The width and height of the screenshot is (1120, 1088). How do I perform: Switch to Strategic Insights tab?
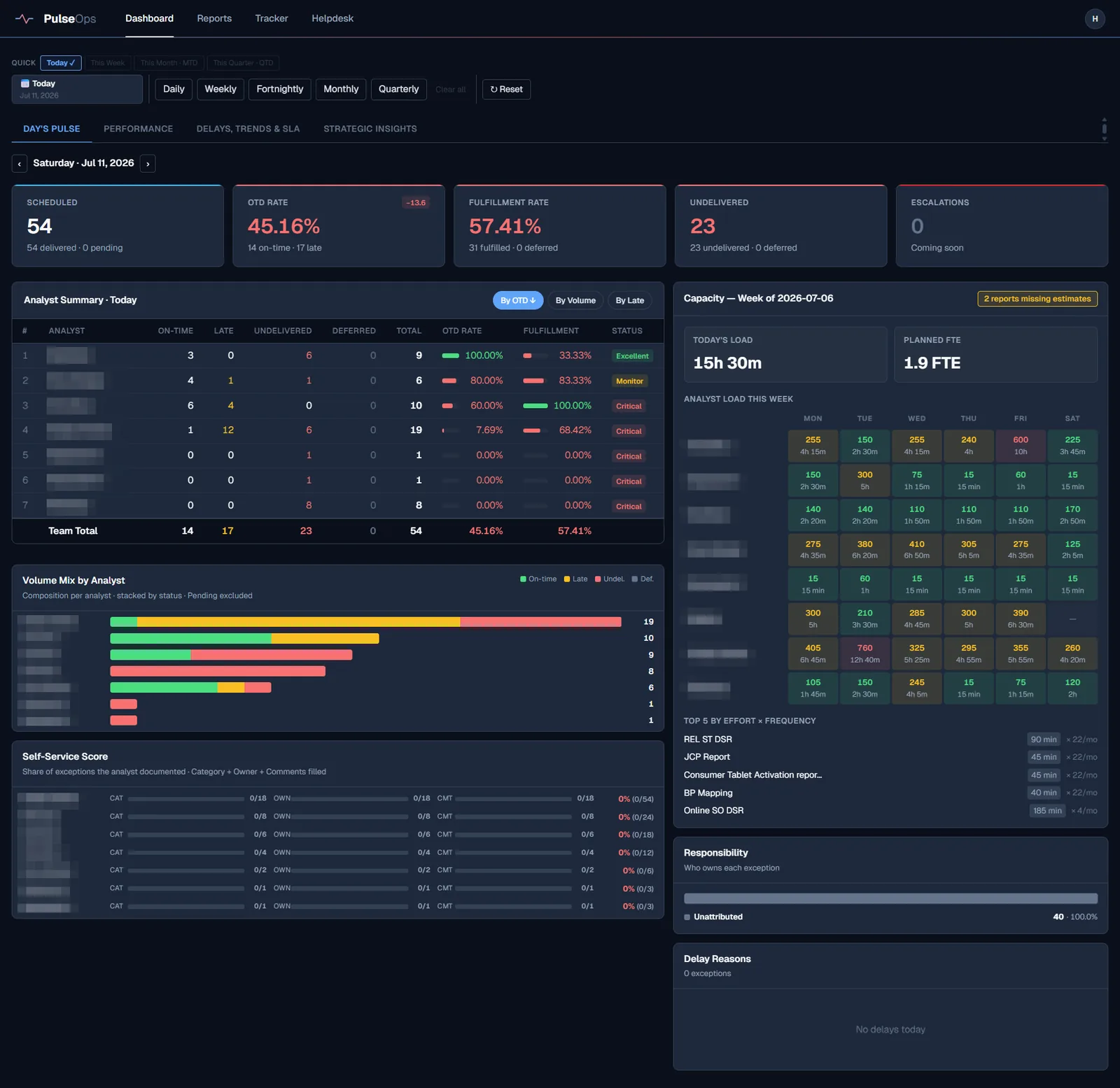tap(370, 129)
